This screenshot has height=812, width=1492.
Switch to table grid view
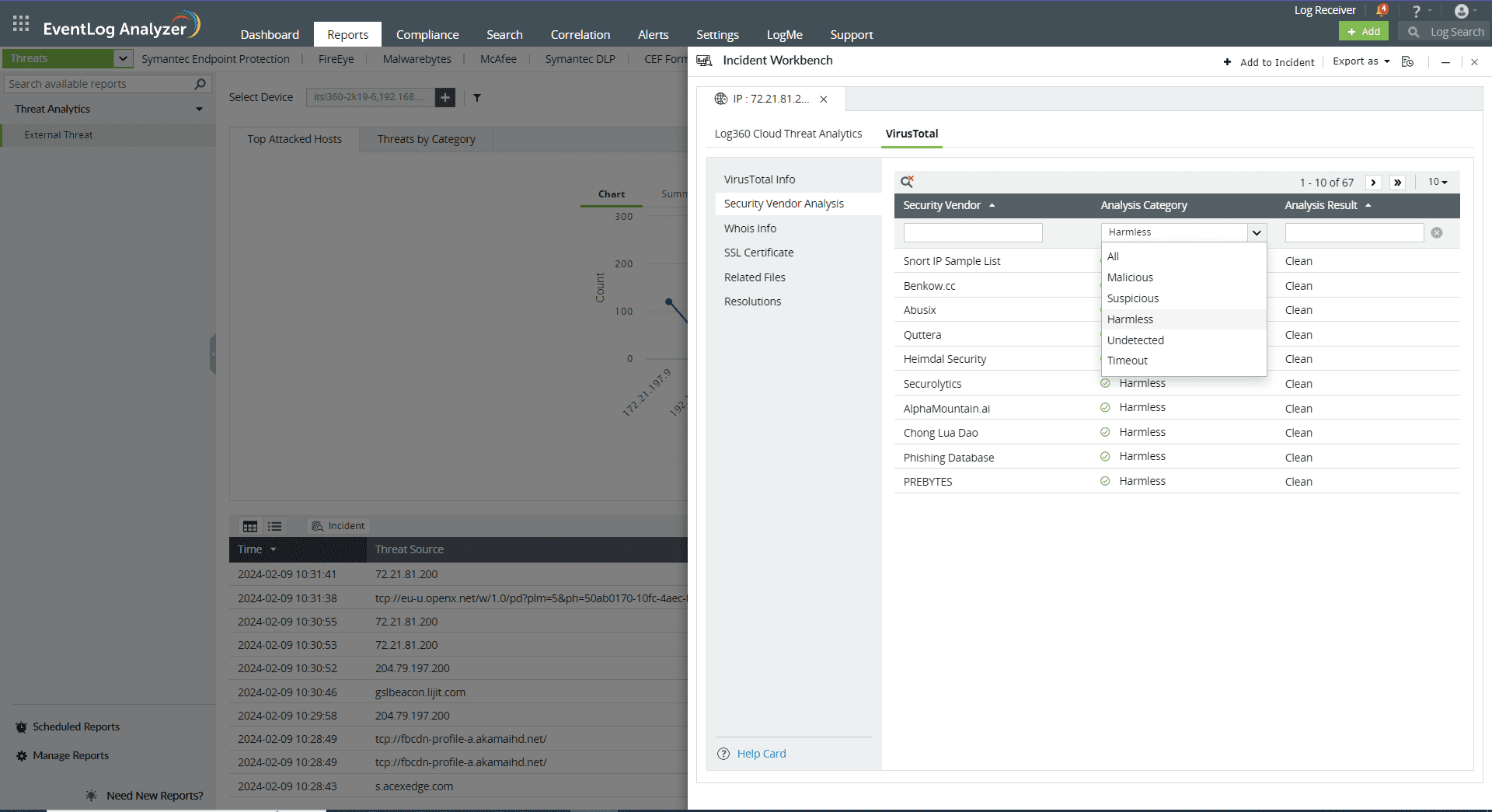click(x=250, y=526)
